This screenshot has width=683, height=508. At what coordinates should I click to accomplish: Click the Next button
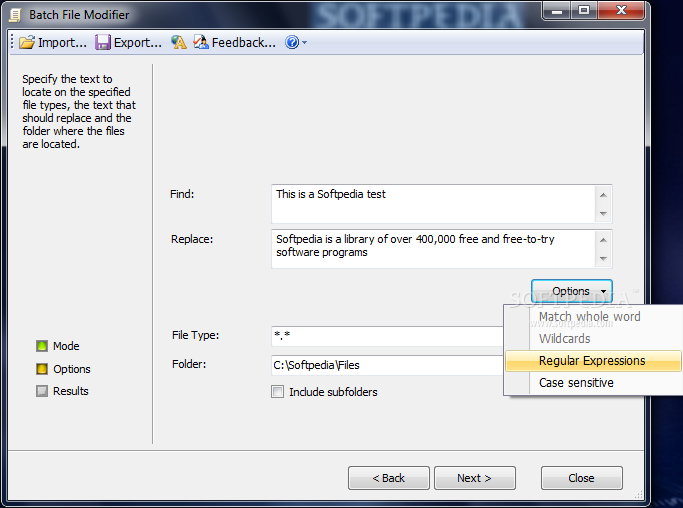[x=475, y=478]
